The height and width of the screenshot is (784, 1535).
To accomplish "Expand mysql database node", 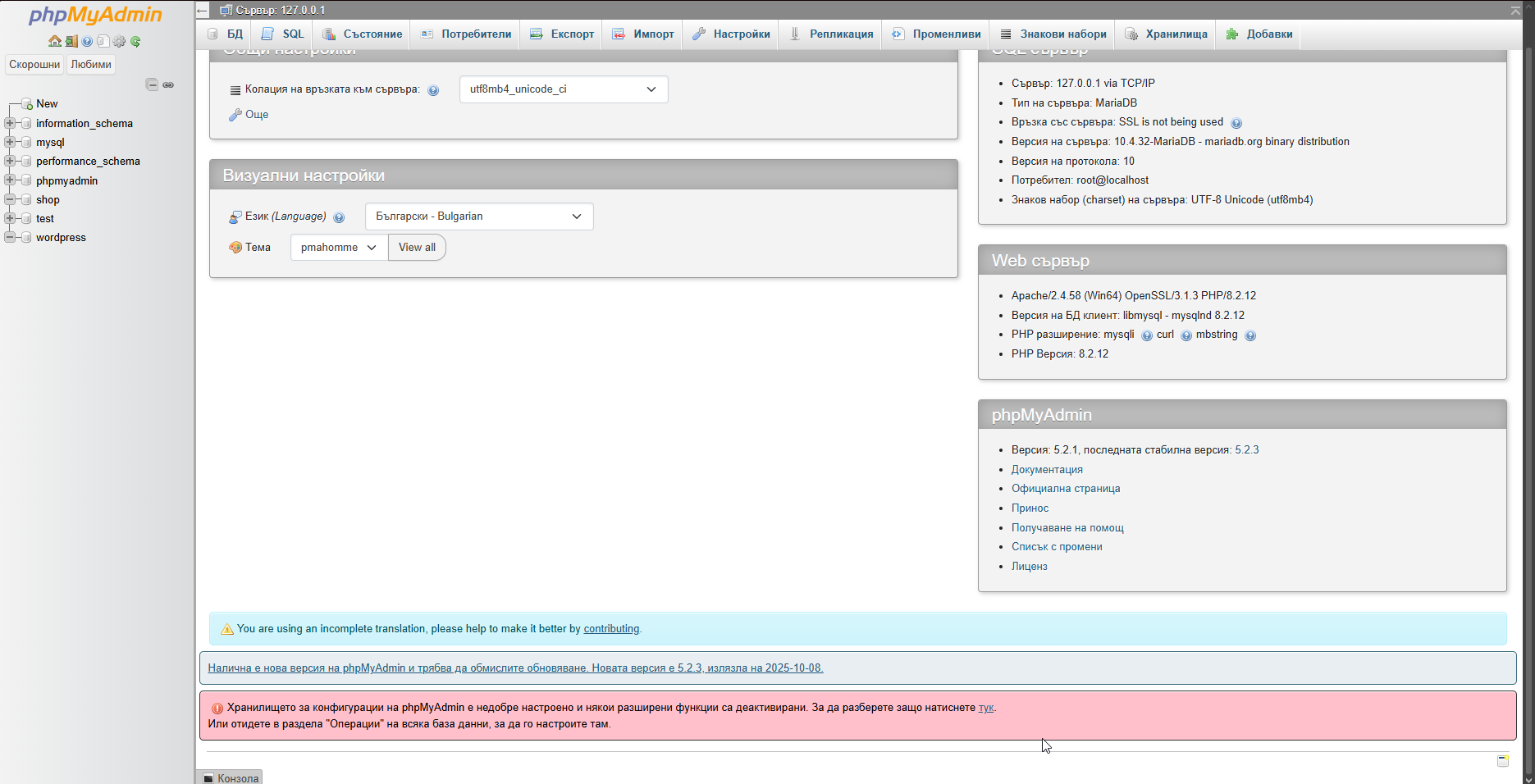I will (10, 142).
